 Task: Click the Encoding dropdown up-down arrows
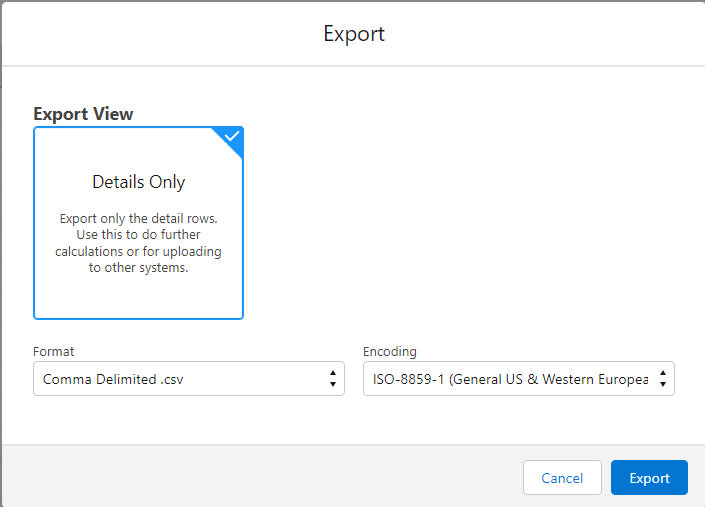(x=661, y=379)
